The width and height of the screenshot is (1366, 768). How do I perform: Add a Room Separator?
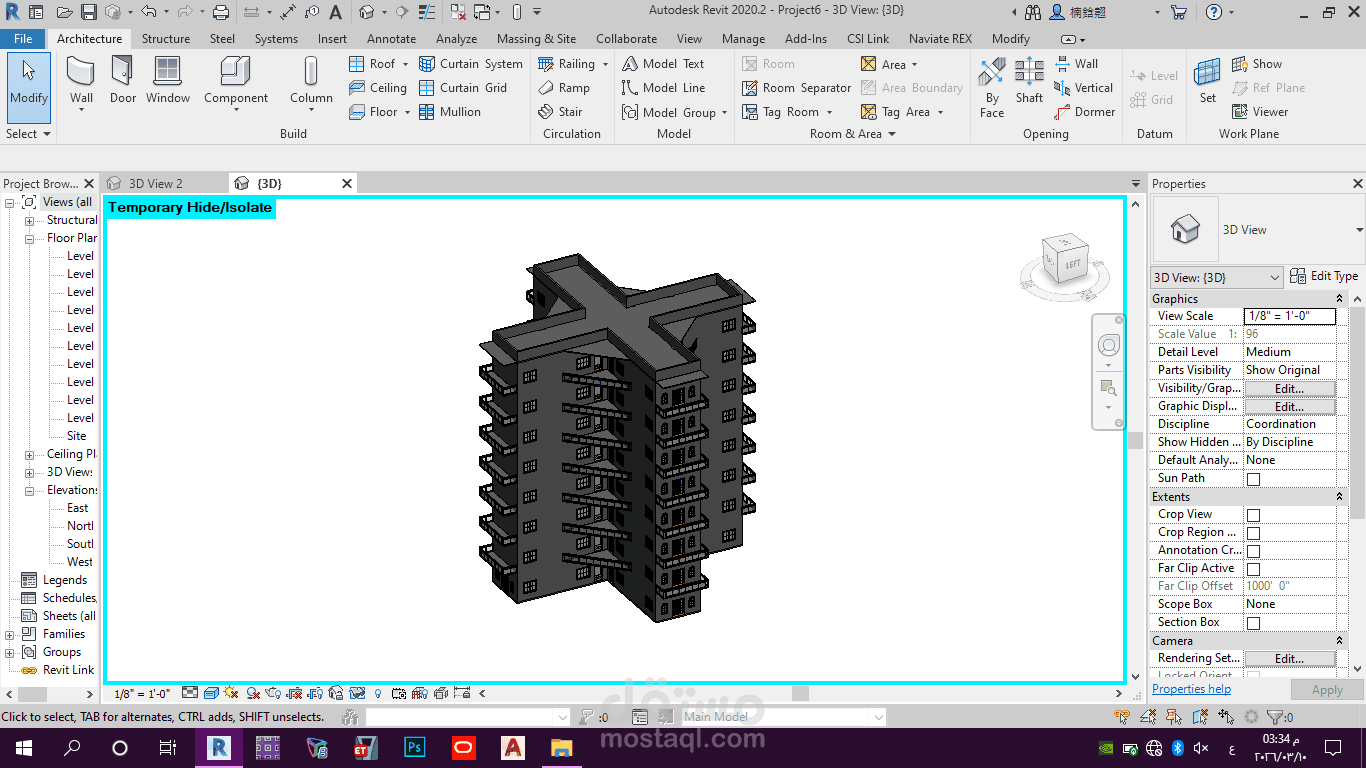point(797,88)
